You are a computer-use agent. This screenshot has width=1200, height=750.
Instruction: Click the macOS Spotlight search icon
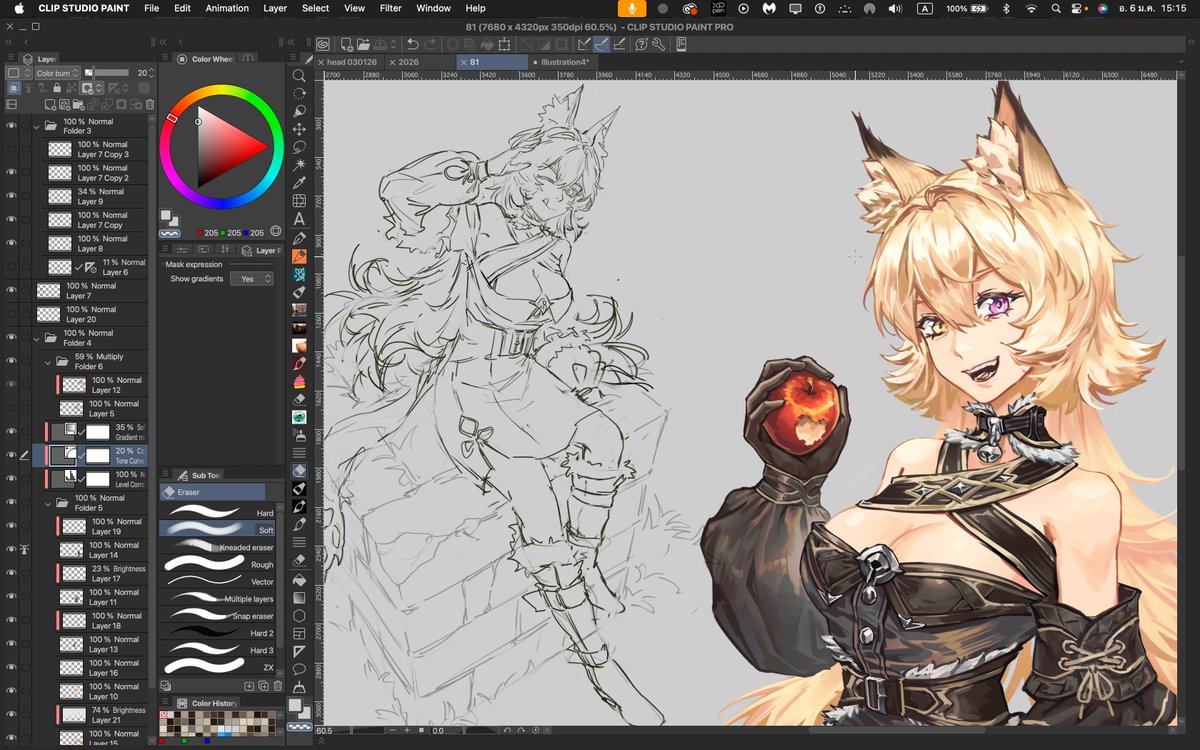[1056, 8]
